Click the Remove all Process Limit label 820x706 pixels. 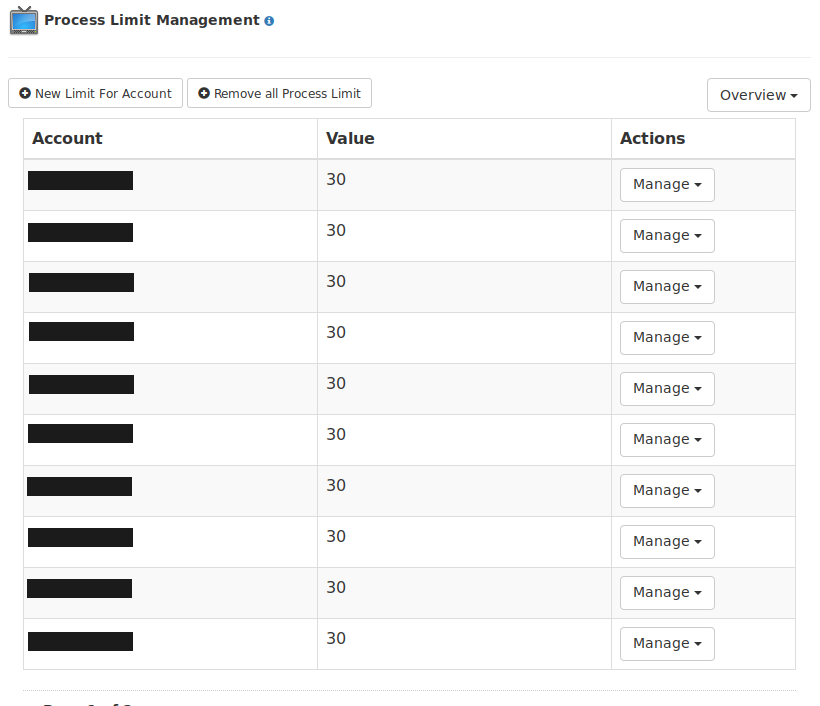coord(287,94)
